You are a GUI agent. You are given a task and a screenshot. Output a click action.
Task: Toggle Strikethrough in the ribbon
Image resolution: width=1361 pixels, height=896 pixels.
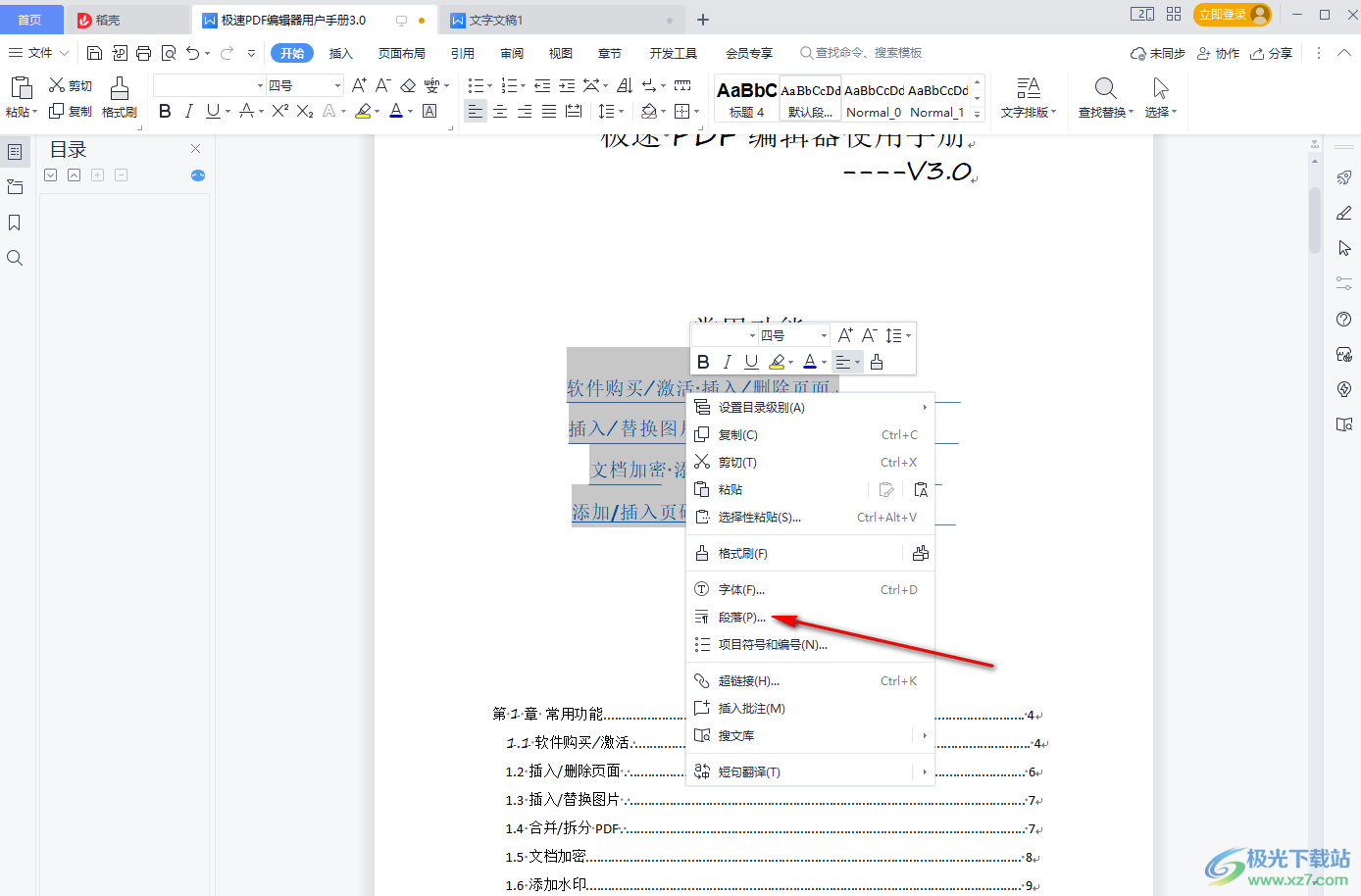tap(246, 111)
